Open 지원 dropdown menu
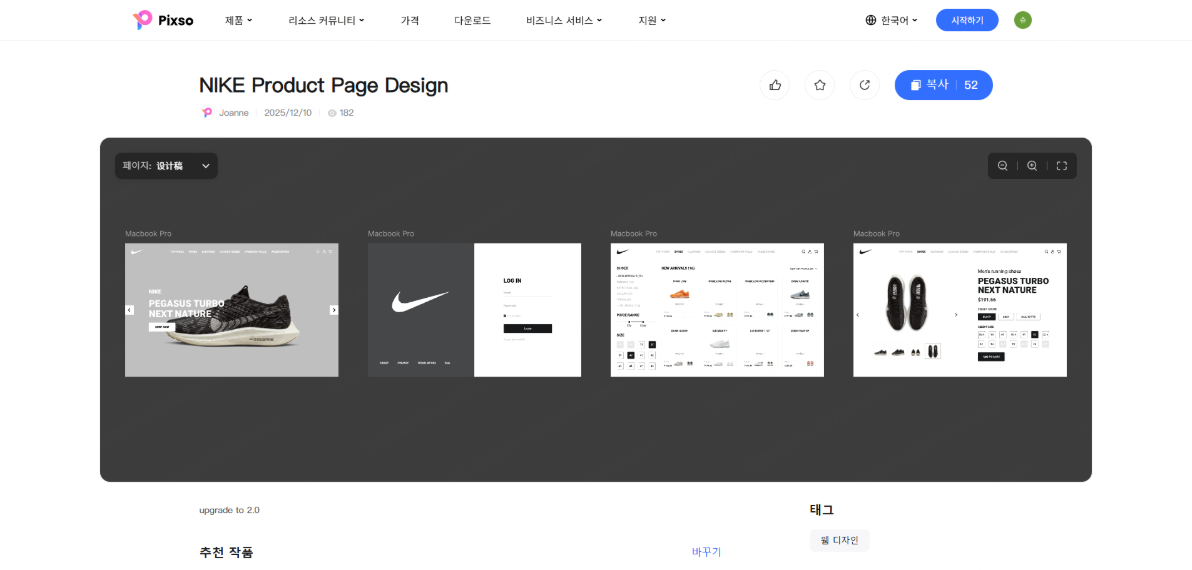The height and width of the screenshot is (570, 1192). pos(652,21)
